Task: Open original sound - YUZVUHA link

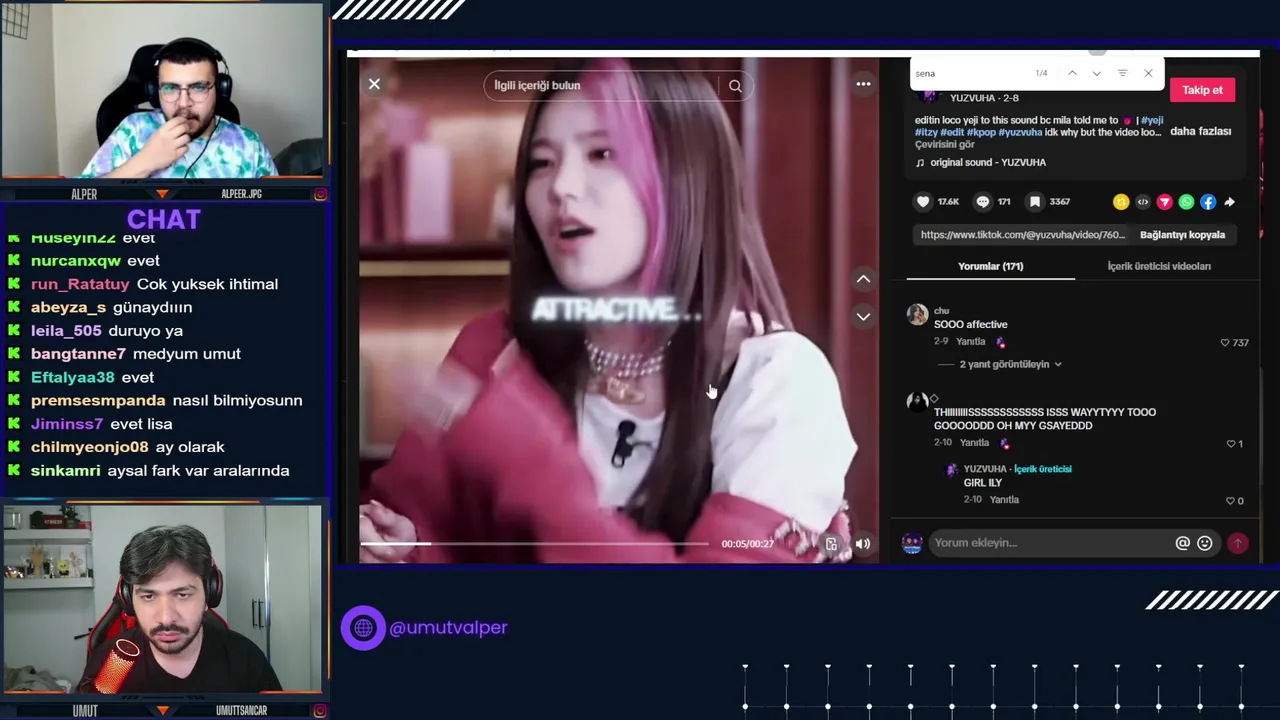Action: pos(987,163)
